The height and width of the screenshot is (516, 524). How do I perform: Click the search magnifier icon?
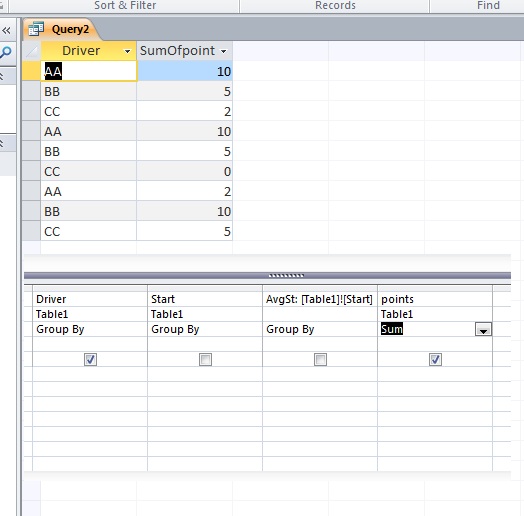(6, 52)
